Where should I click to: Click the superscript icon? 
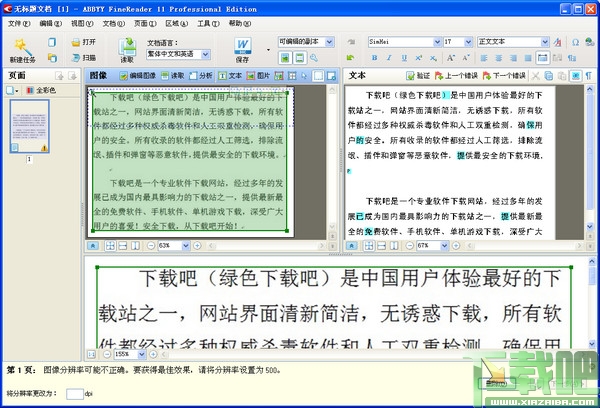(x=419, y=58)
